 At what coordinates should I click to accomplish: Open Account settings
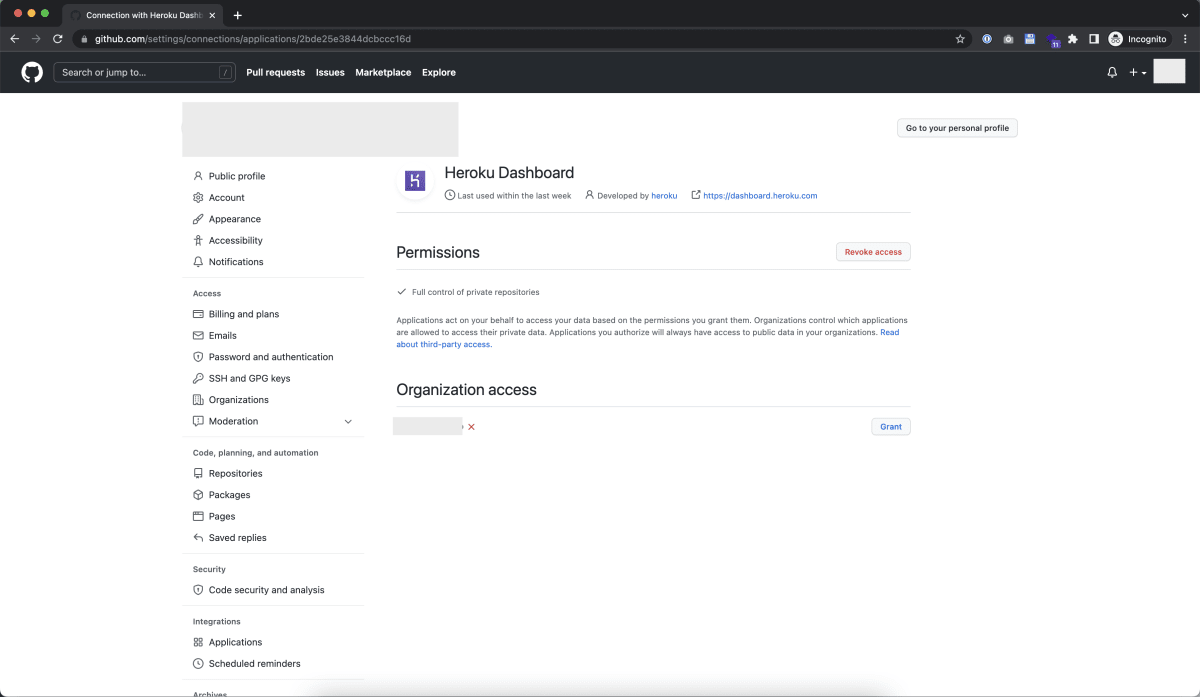[227, 198]
